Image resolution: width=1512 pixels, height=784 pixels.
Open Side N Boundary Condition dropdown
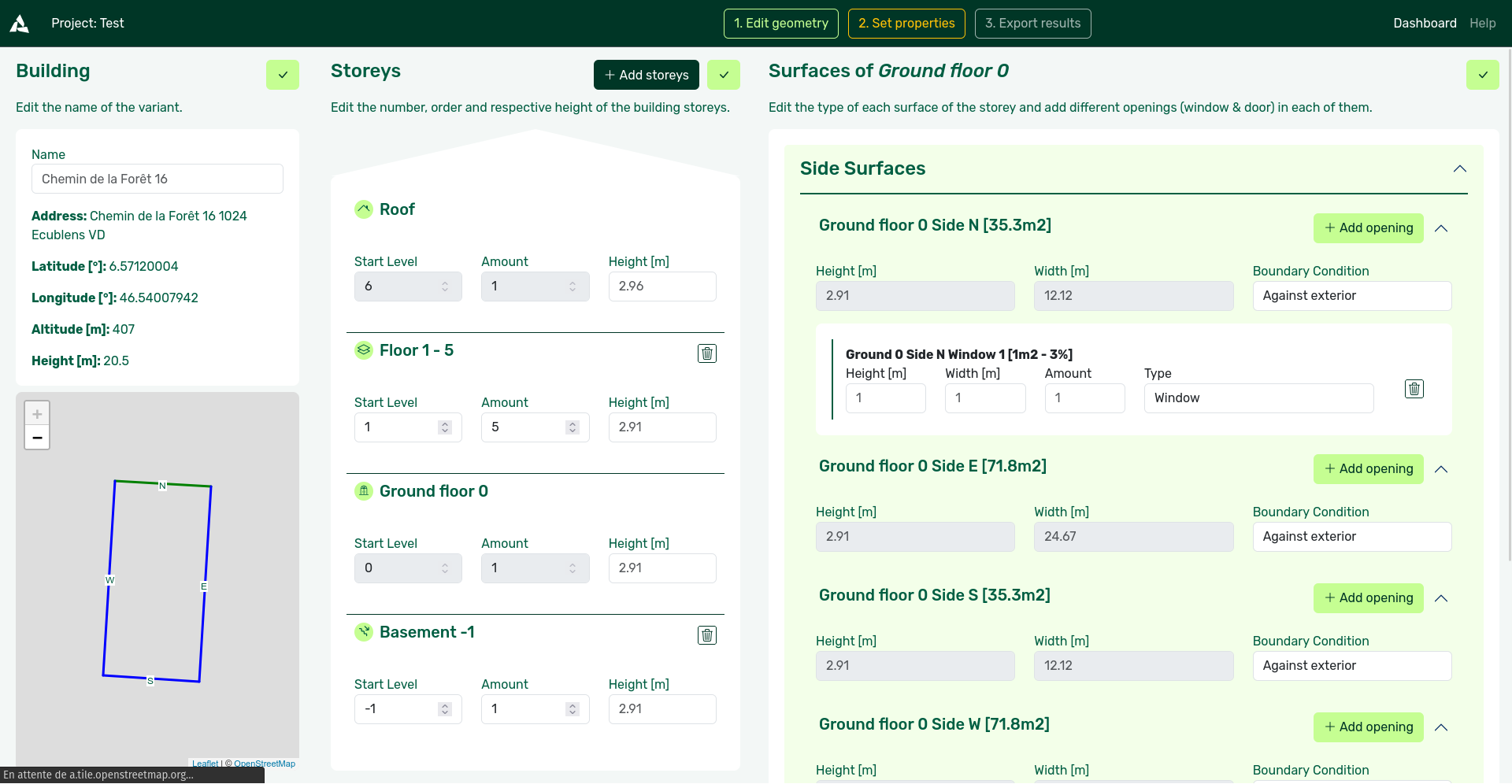click(1352, 296)
